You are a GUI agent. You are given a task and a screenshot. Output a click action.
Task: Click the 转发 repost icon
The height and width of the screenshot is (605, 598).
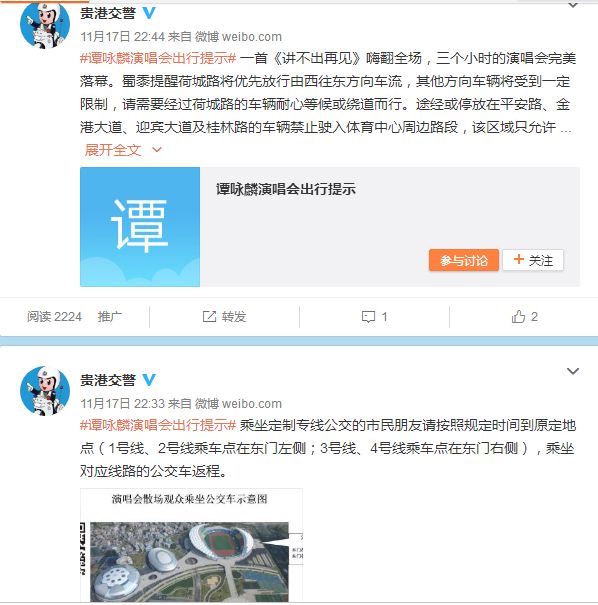(209, 317)
